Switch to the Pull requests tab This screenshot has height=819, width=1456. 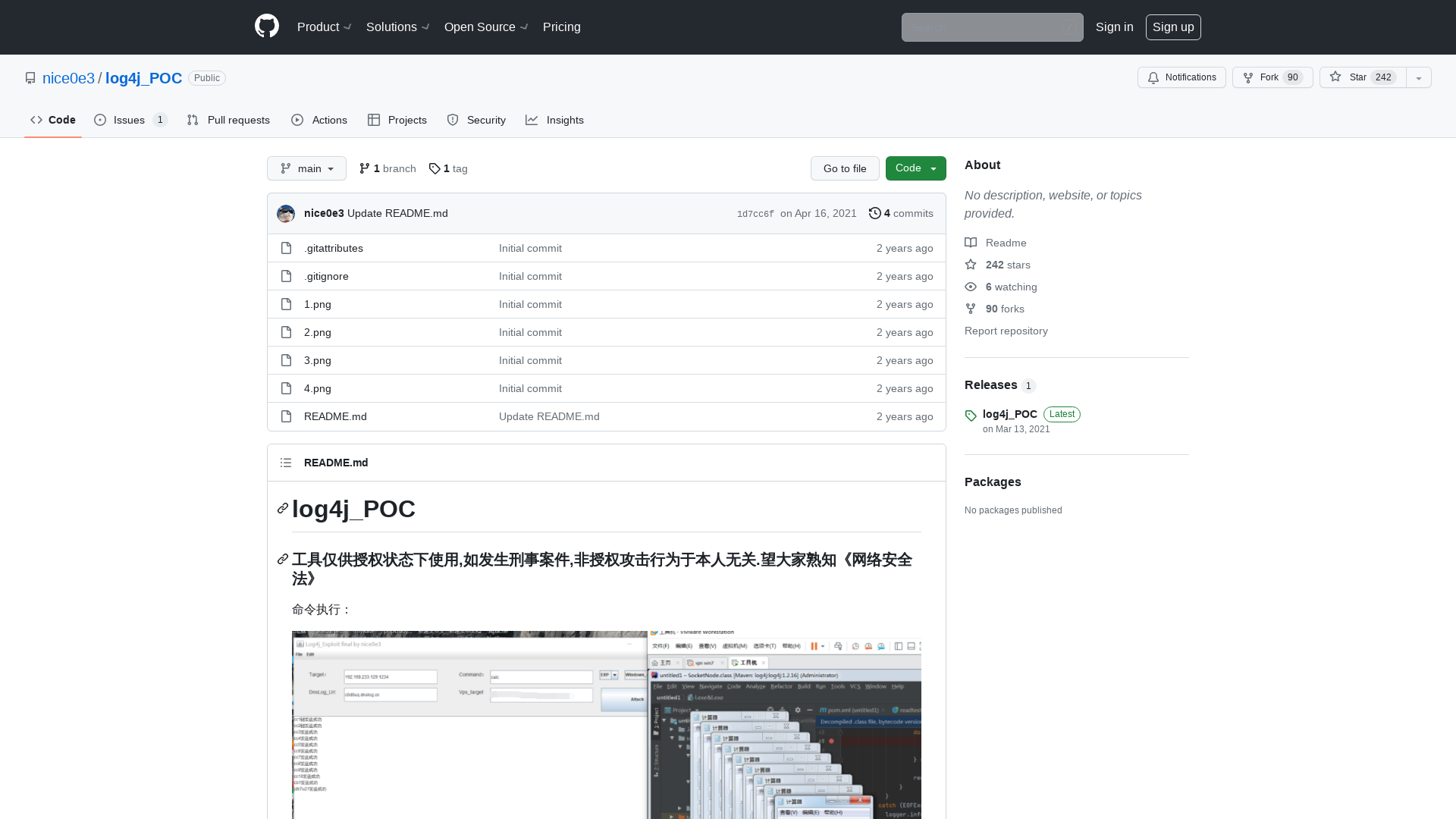pos(228,120)
